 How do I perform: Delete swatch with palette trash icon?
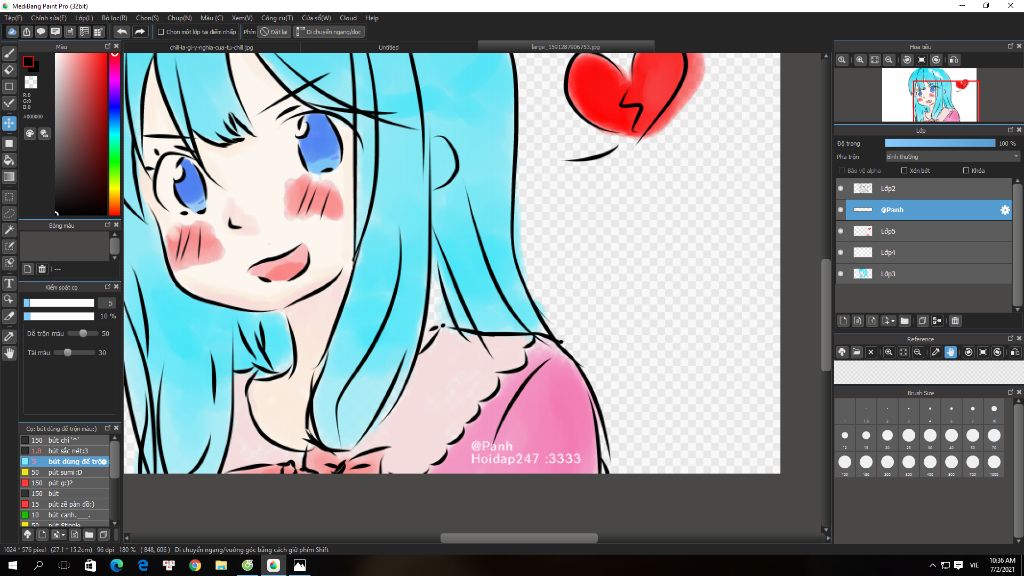42,269
